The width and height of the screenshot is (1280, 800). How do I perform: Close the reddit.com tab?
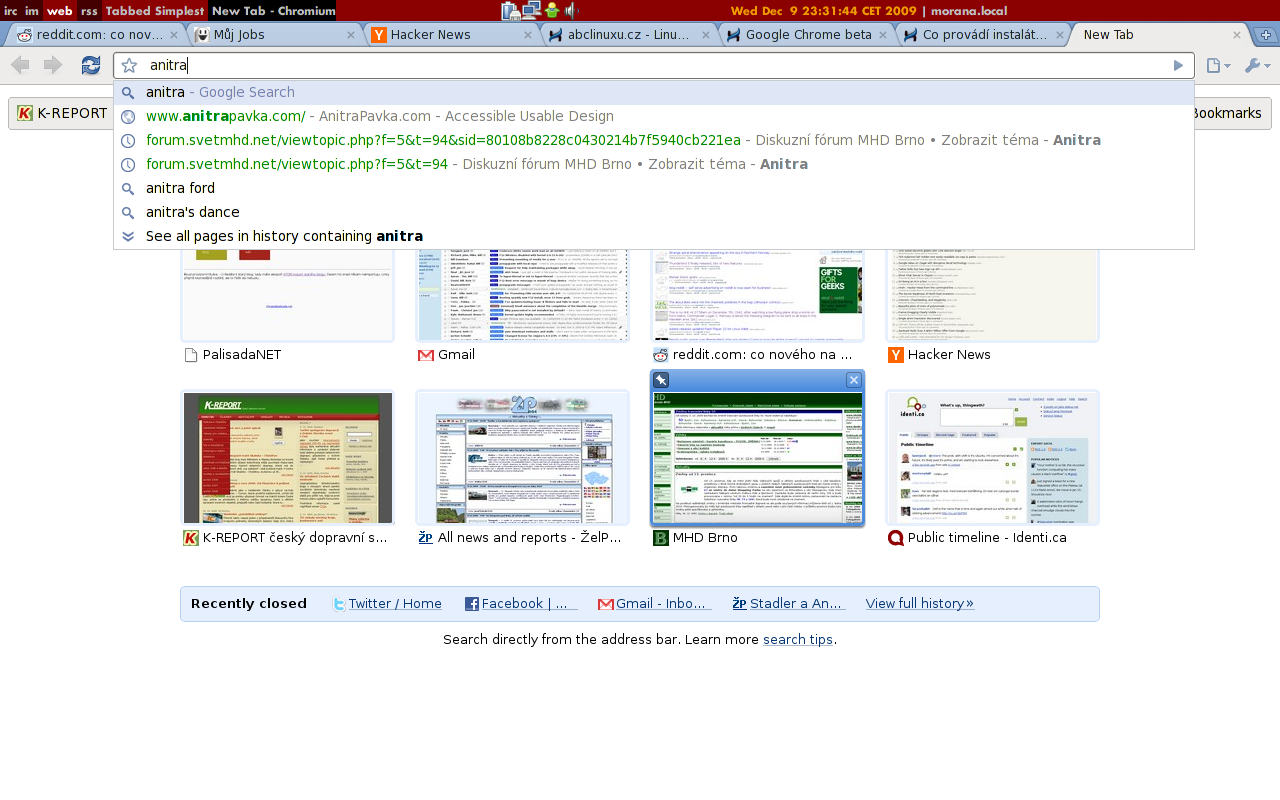click(x=174, y=35)
